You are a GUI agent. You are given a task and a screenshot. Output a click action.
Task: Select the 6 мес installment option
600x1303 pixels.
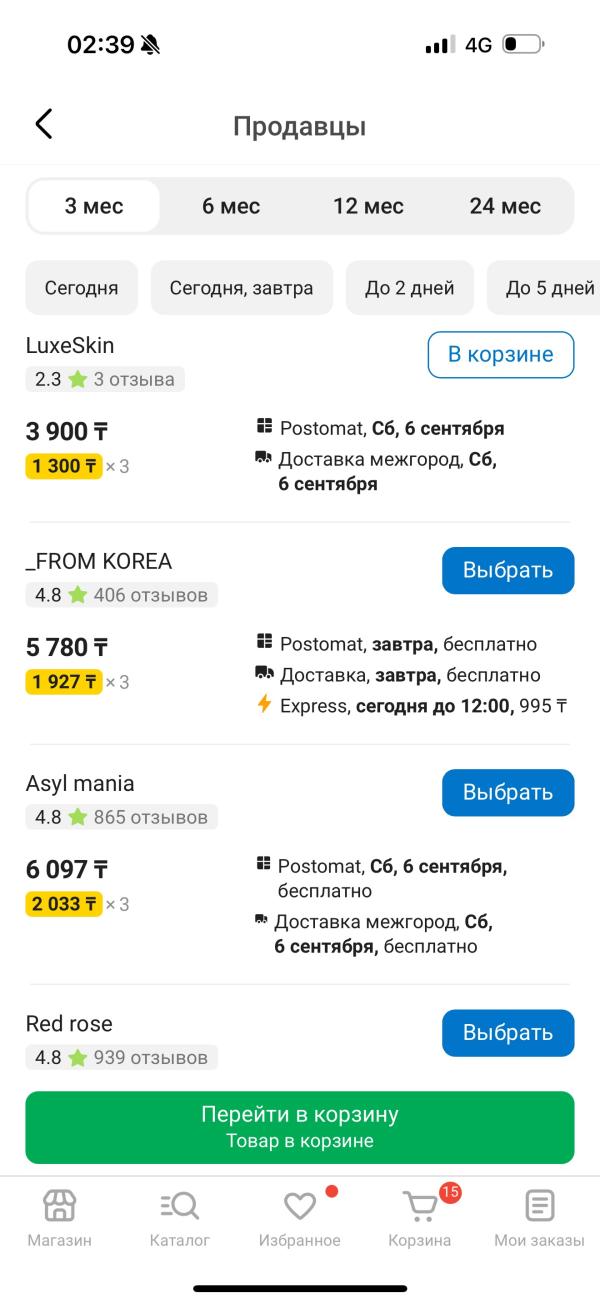(231, 206)
